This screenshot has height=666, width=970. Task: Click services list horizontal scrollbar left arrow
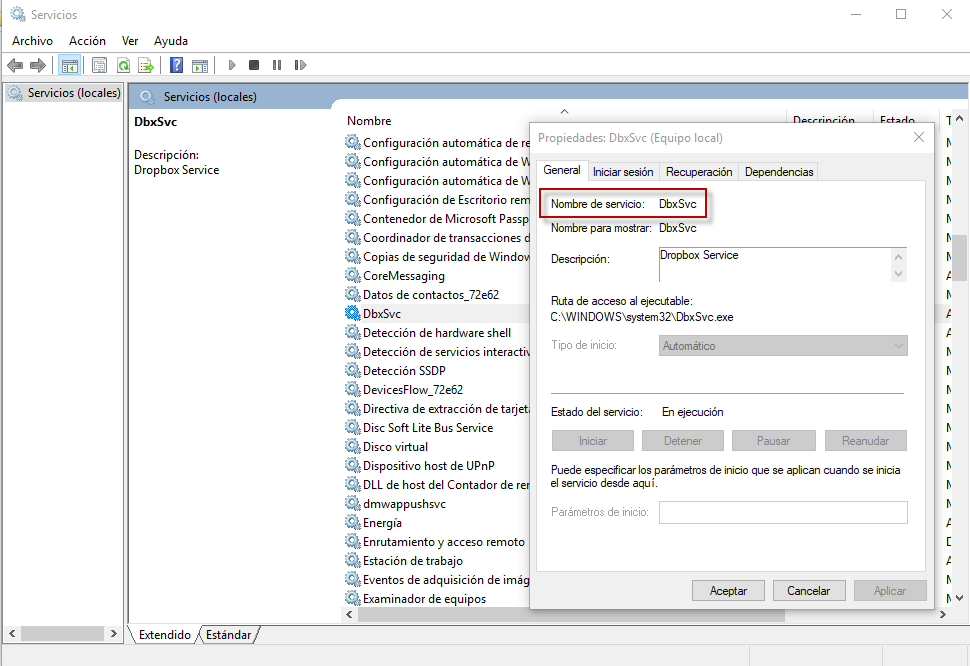(x=350, y=615)
